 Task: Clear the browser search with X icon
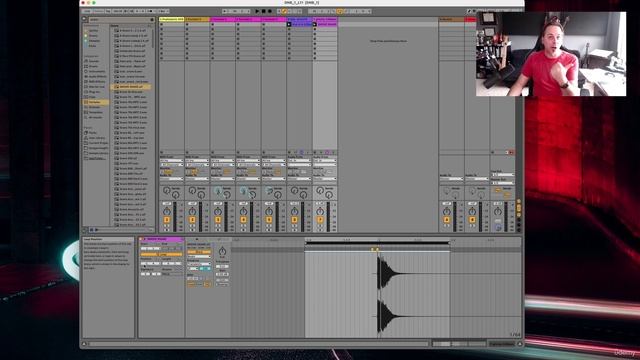point(152,19)
